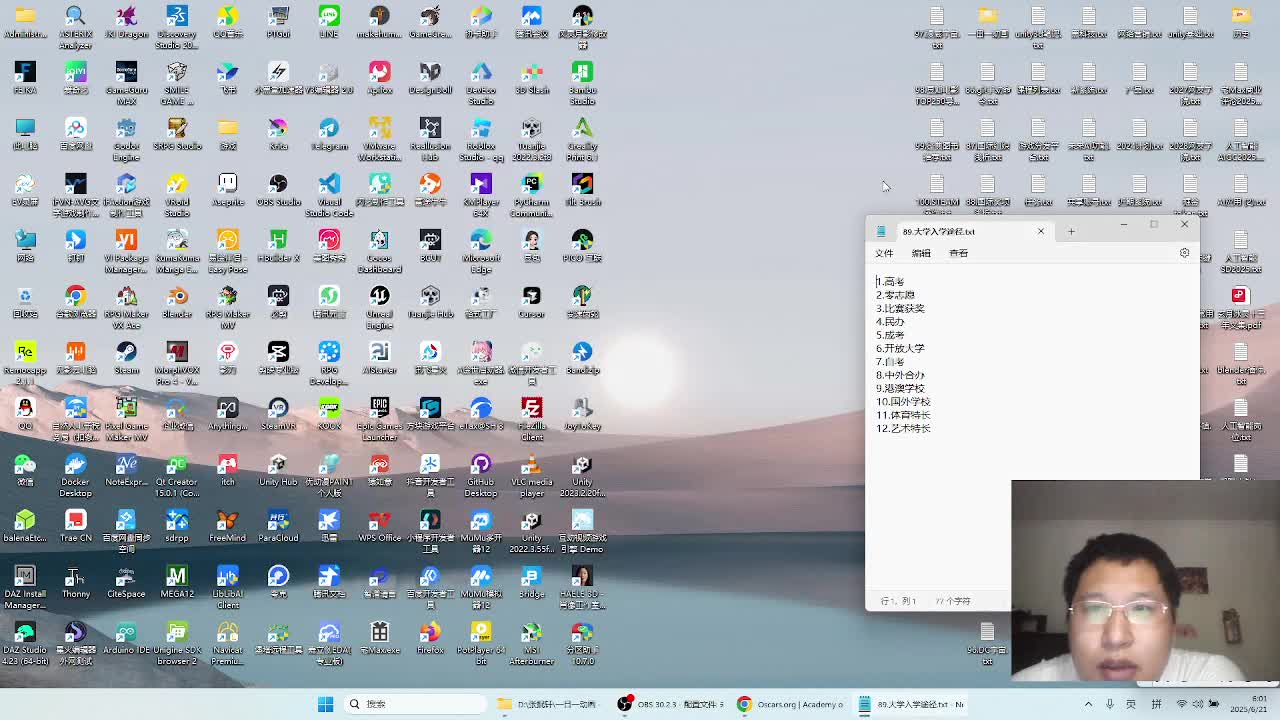Open Notepad settings gear icon
This screenshot has height=720, width=1280.
point(1184,253)
